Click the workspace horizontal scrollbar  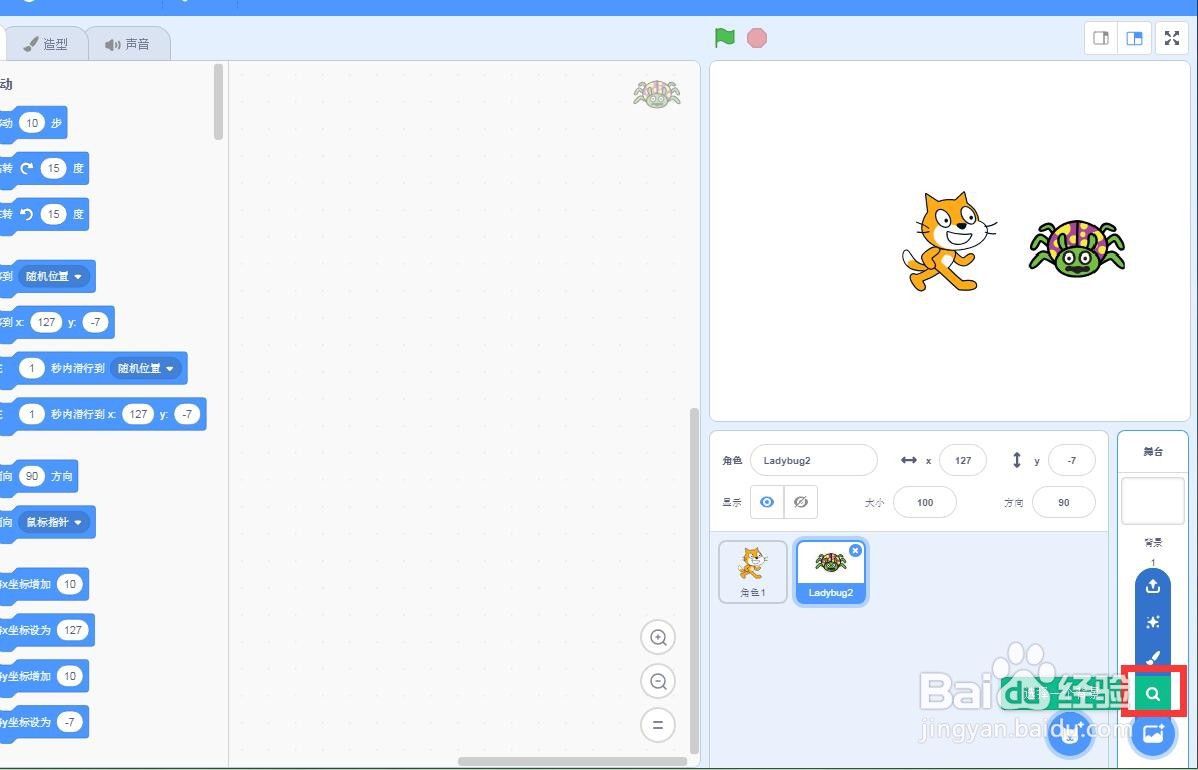click(573, 761)
